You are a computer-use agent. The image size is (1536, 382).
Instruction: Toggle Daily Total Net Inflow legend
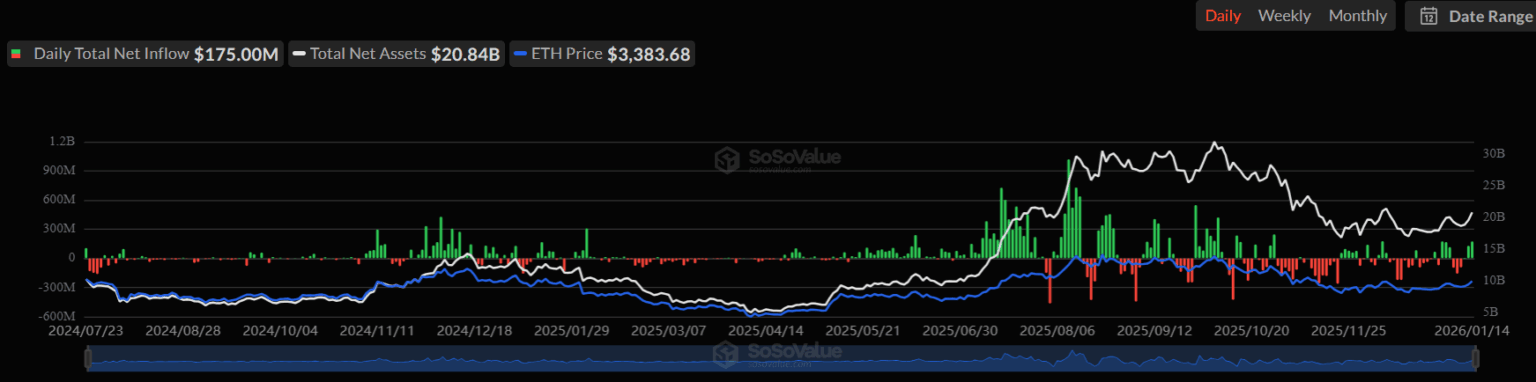tap(146, 54)
